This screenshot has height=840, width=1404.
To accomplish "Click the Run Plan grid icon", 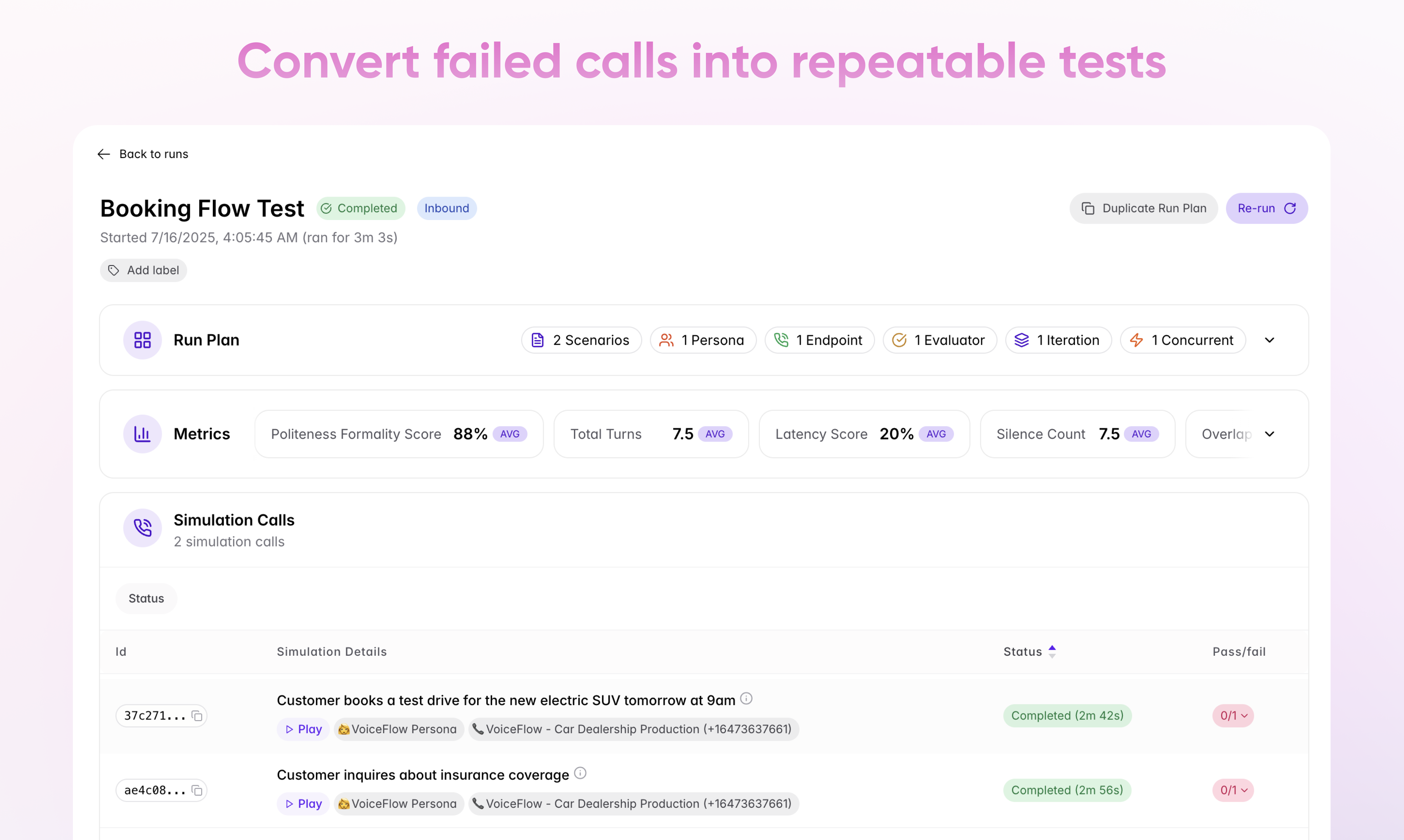I will (x=142, y=340).
